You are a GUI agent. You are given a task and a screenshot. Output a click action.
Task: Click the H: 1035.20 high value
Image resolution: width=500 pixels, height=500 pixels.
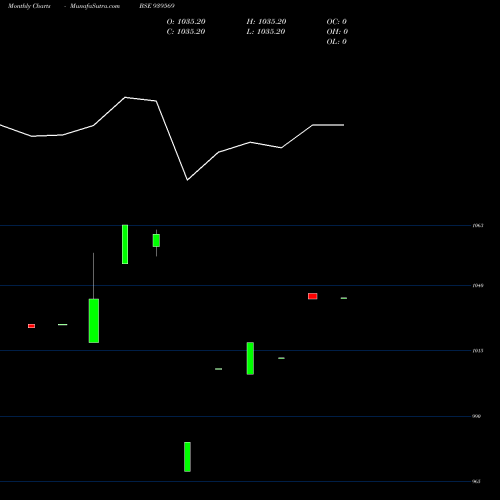(x=266, y=21)
